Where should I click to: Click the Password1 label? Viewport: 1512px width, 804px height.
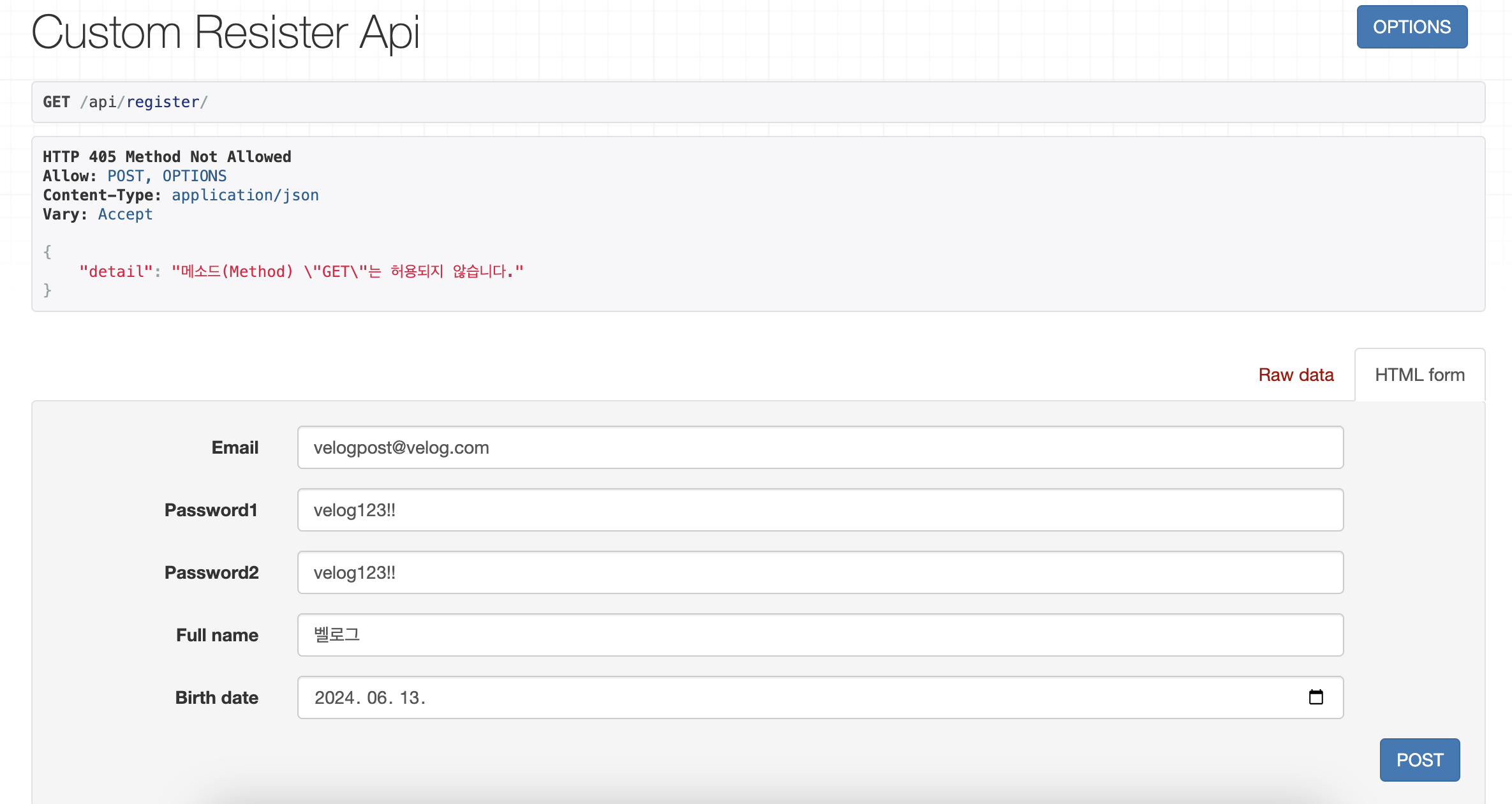click(211, 510)
